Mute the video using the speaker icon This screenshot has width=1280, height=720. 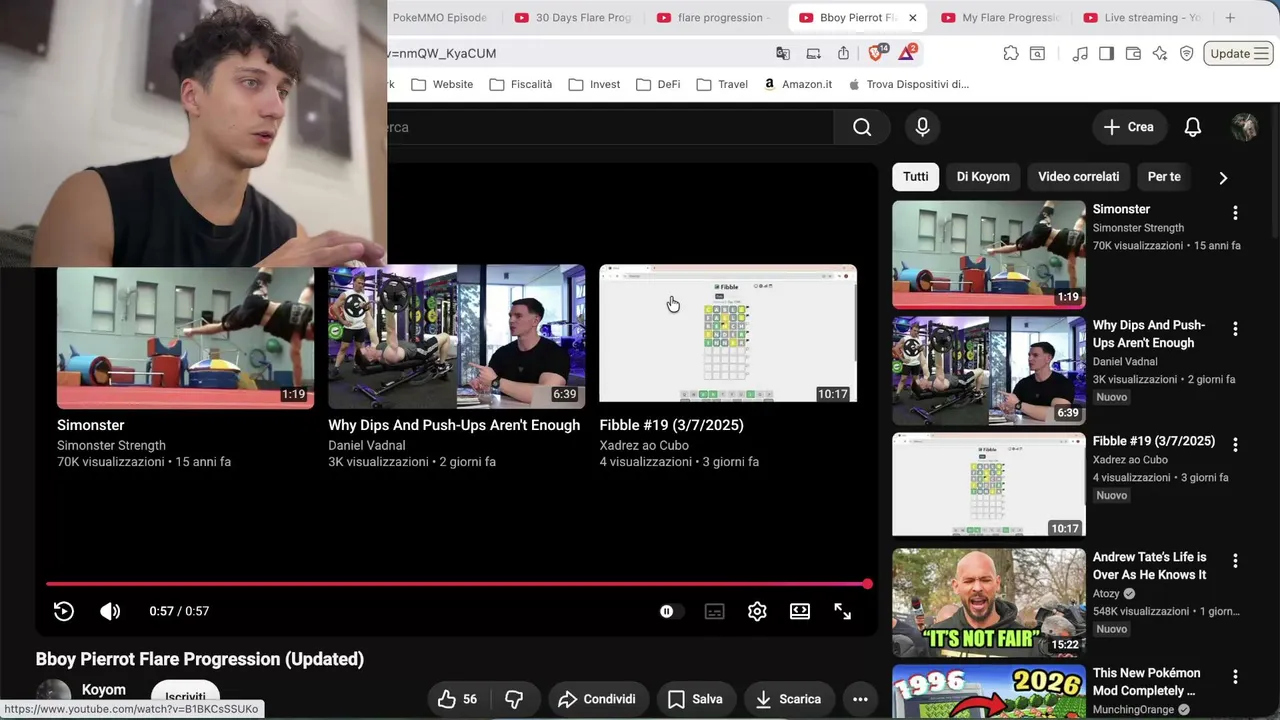[x=110, y=611]
